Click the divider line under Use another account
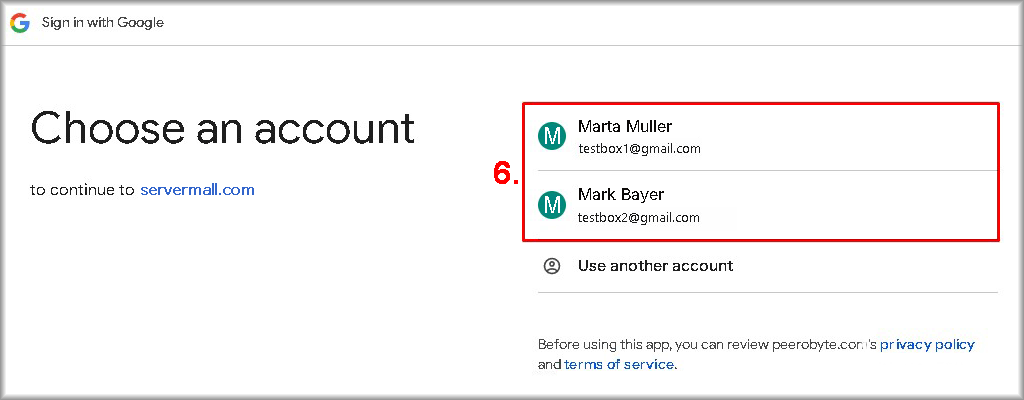This screenshot has height=400, width=1024. (768, 292)
